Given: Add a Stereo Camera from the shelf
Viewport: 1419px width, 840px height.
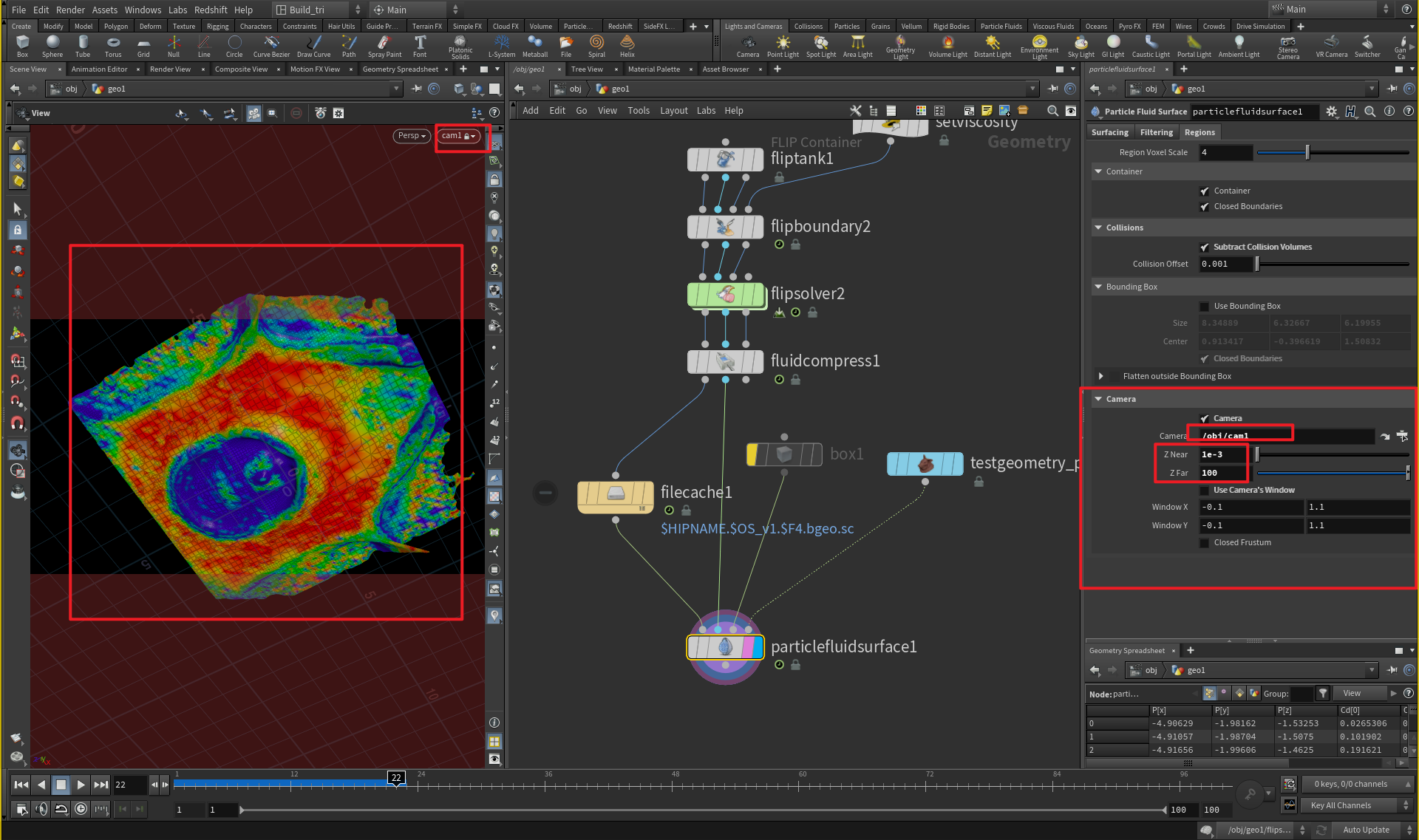Looking at the screenshot, I should pyautogui.click(x=1288, y=46).
